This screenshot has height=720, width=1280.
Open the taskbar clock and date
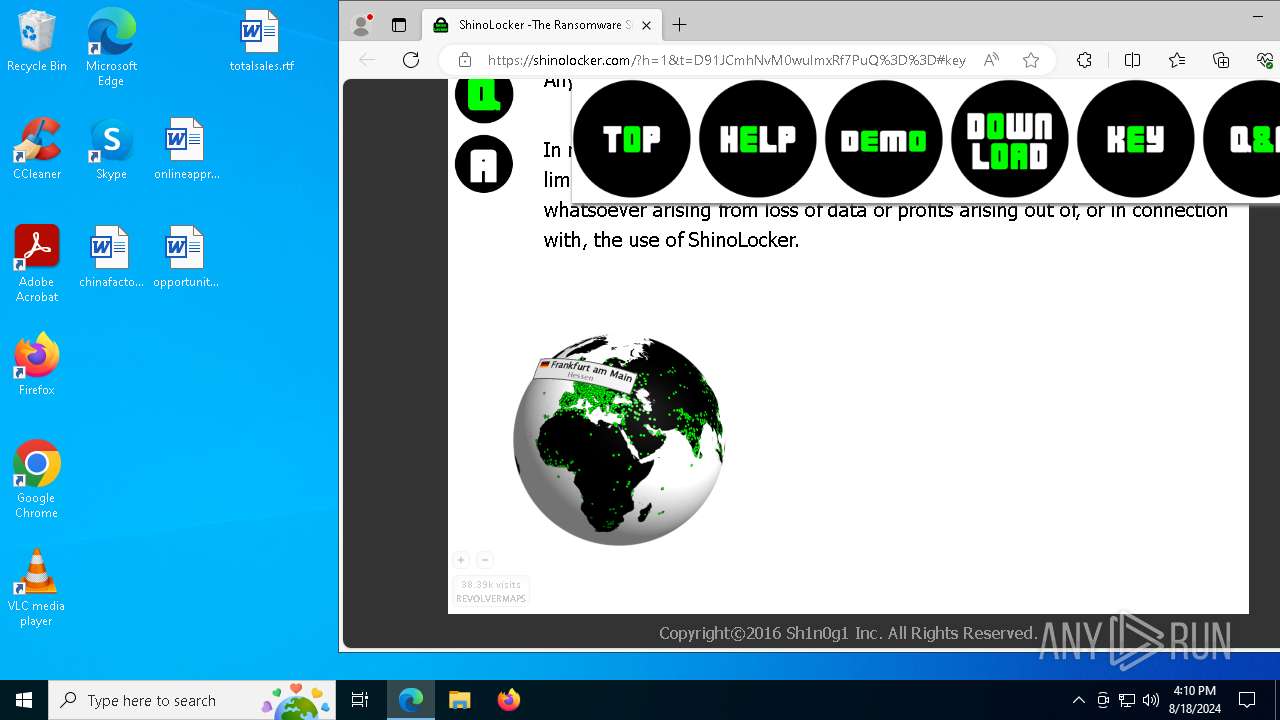tap(1196, 700)
